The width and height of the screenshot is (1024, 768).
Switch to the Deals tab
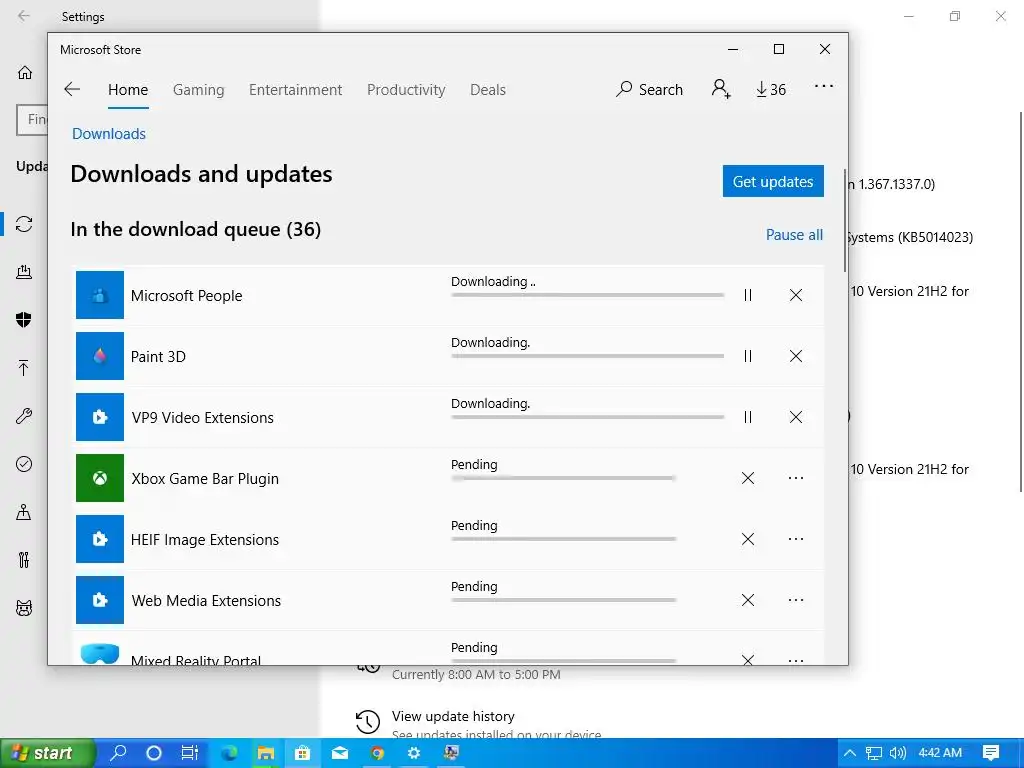[x=488, y=90]
